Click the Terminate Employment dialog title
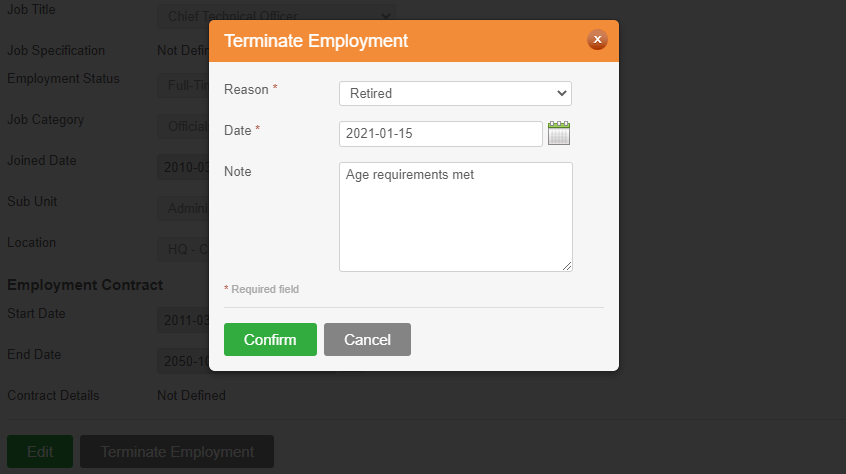The height and width of the screenshot is (474, 846). 316,41
